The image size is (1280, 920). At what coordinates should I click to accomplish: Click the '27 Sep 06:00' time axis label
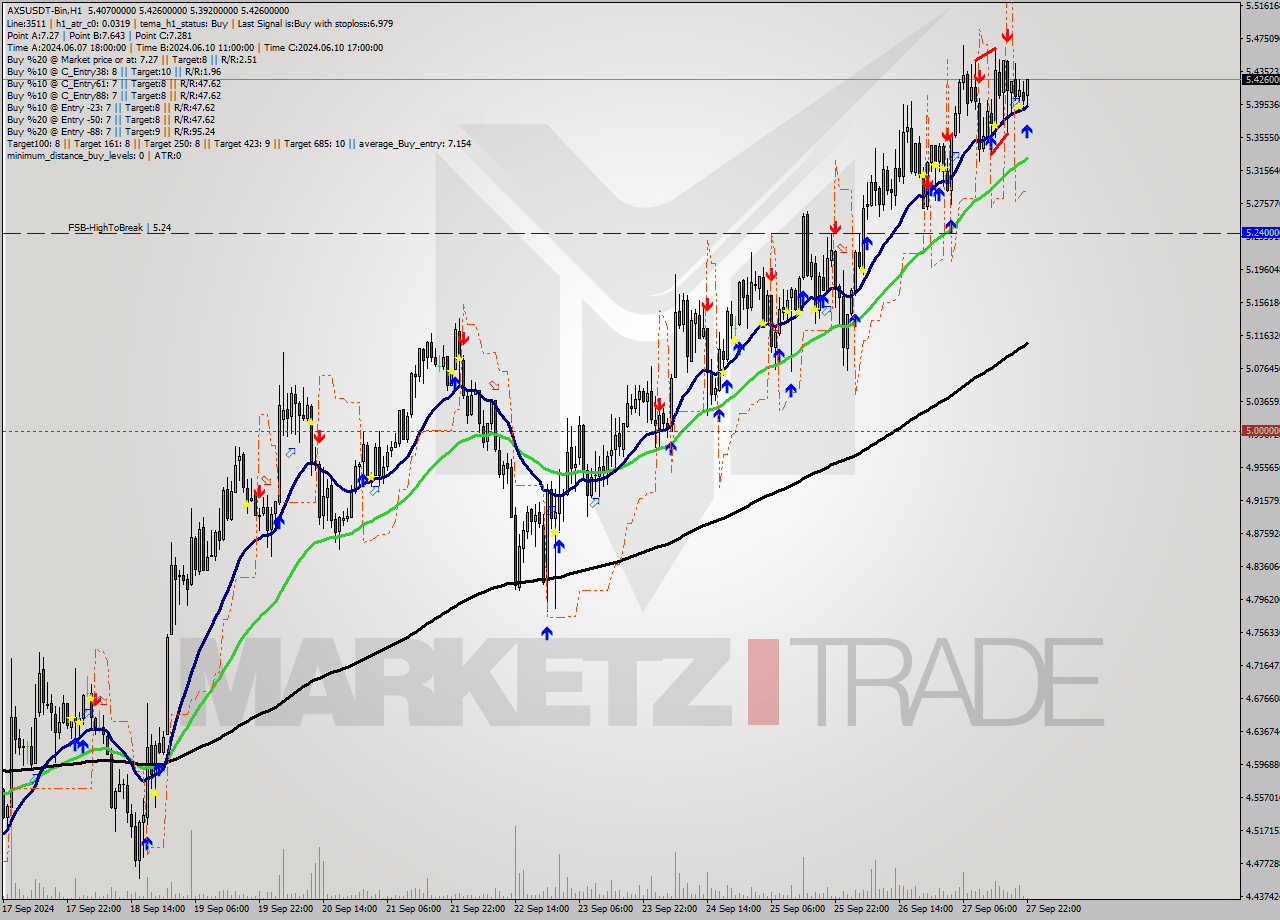point(989,909)
